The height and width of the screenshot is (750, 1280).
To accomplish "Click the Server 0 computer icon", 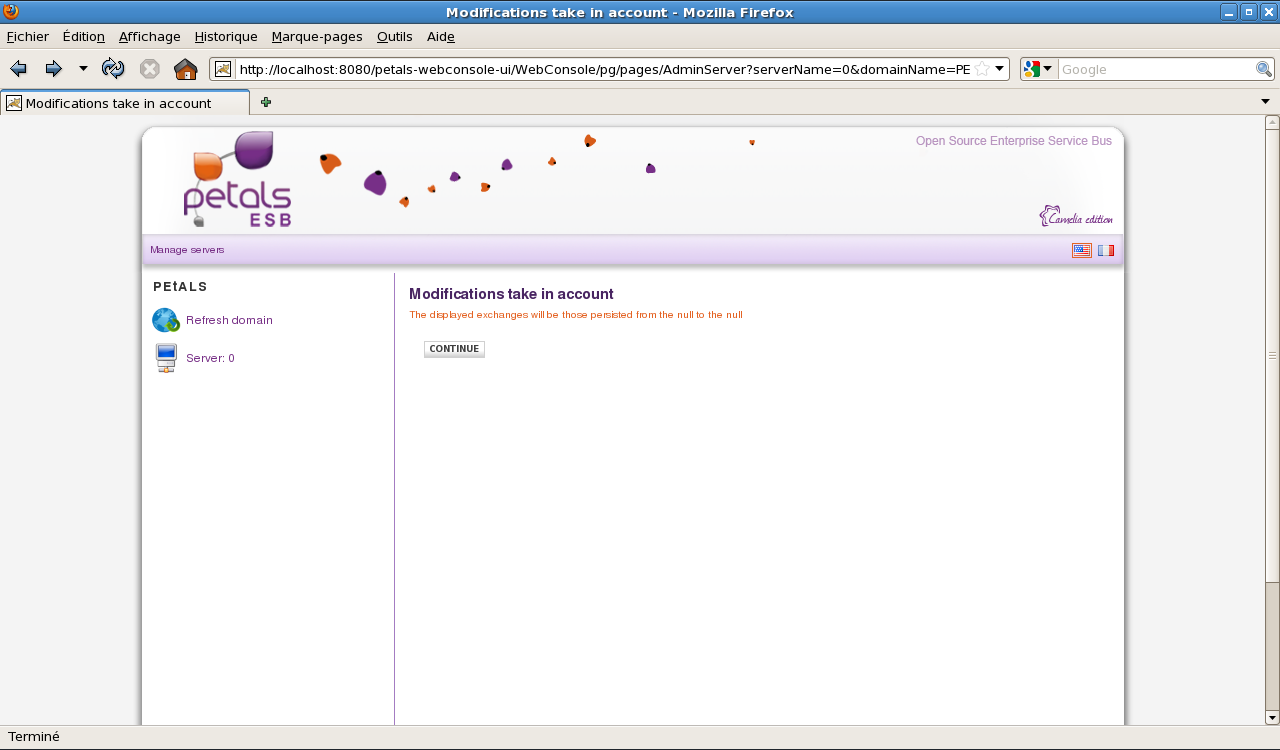I will [x=166, y=358].
